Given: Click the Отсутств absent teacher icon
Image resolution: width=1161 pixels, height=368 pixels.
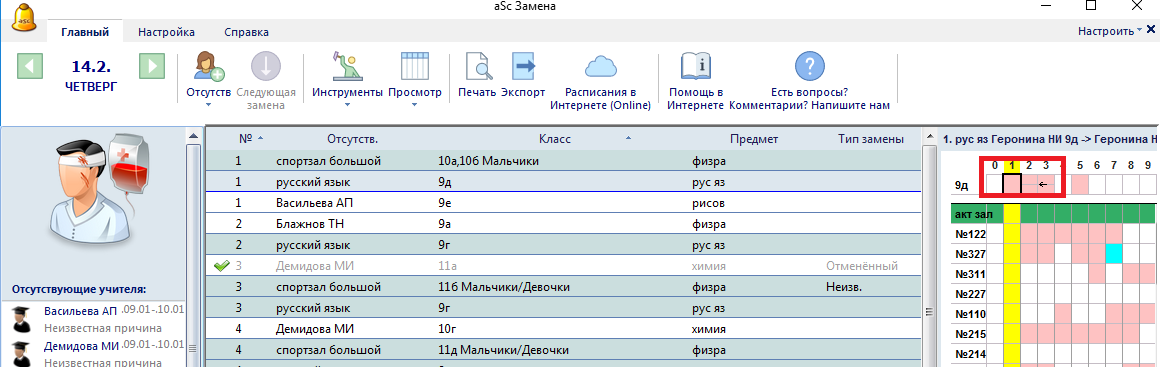Looking at the screenshot, I should click(209, 67).
